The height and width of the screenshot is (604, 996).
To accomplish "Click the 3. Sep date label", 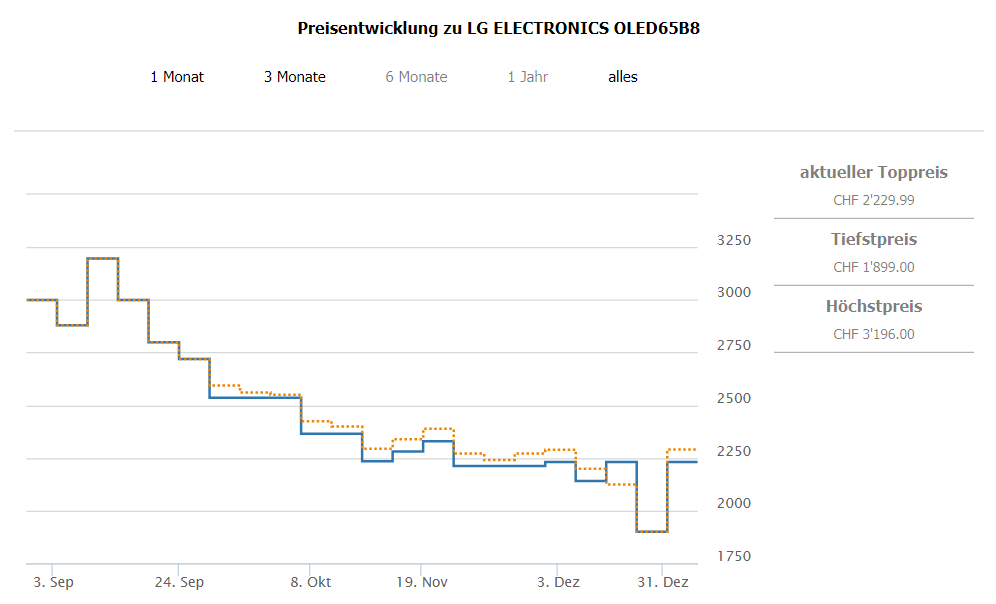I will click(x=53, y=582).
